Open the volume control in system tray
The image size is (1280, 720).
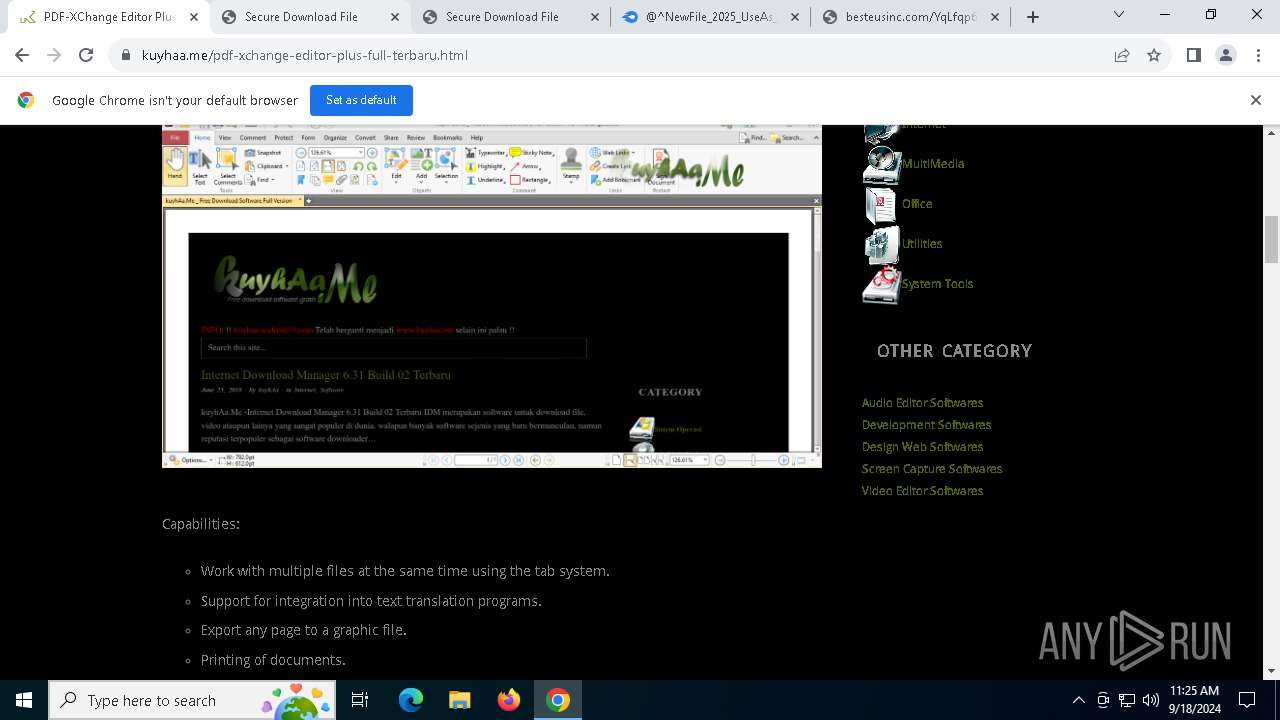click(1151, 700)
